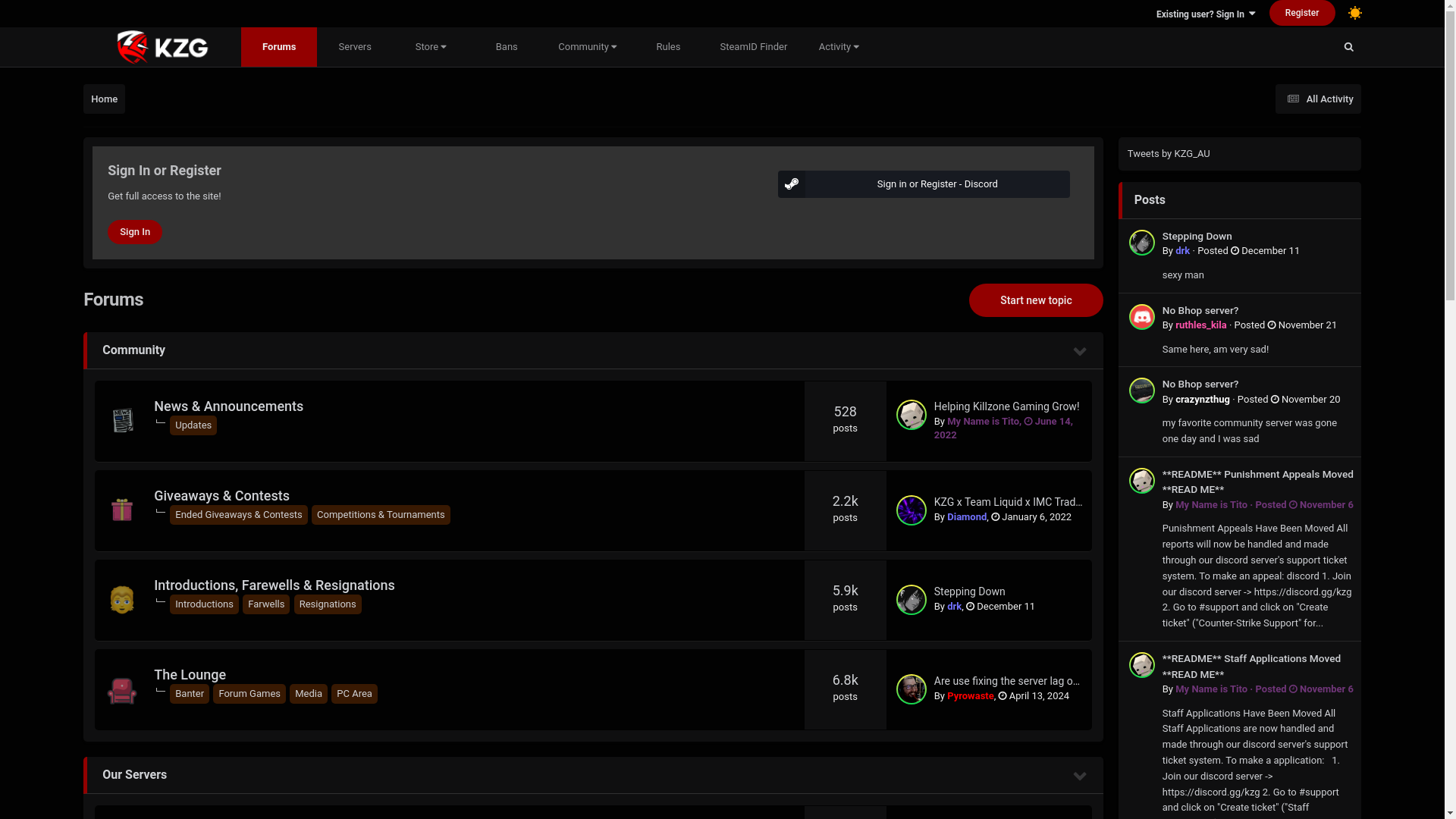
Task: Click the News & Announcements newspaper icon
Action: coord(122,421)
